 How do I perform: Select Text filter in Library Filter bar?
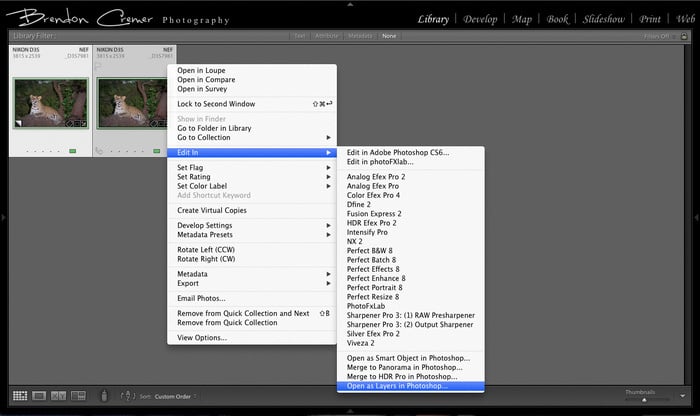(300, 36)
